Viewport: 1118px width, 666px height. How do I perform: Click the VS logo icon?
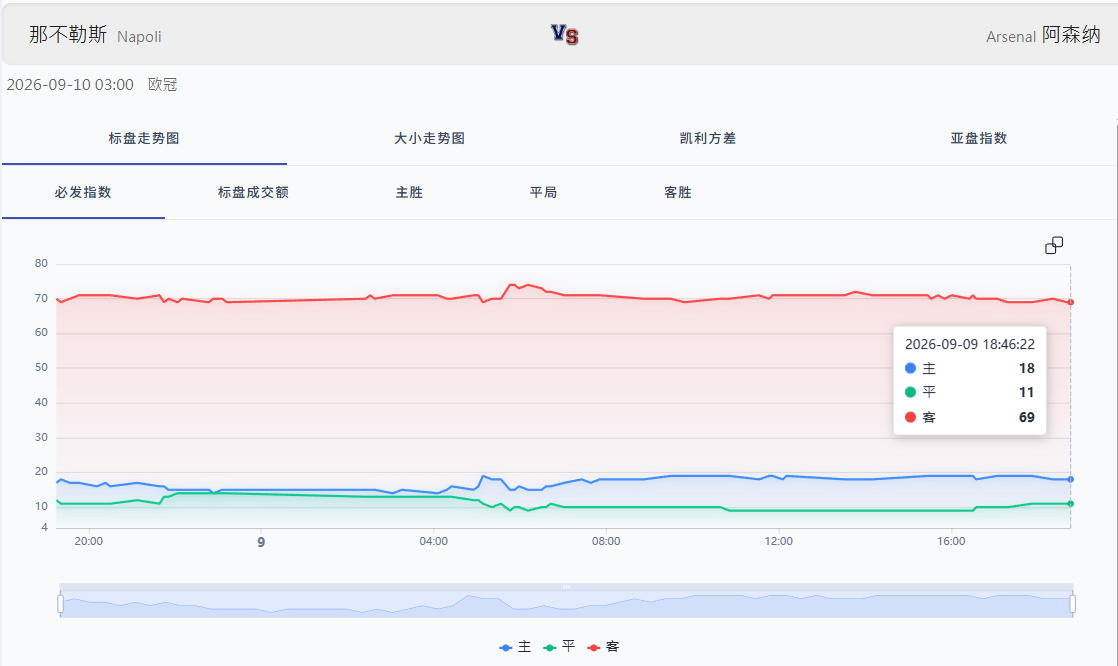tap(565, 34)
